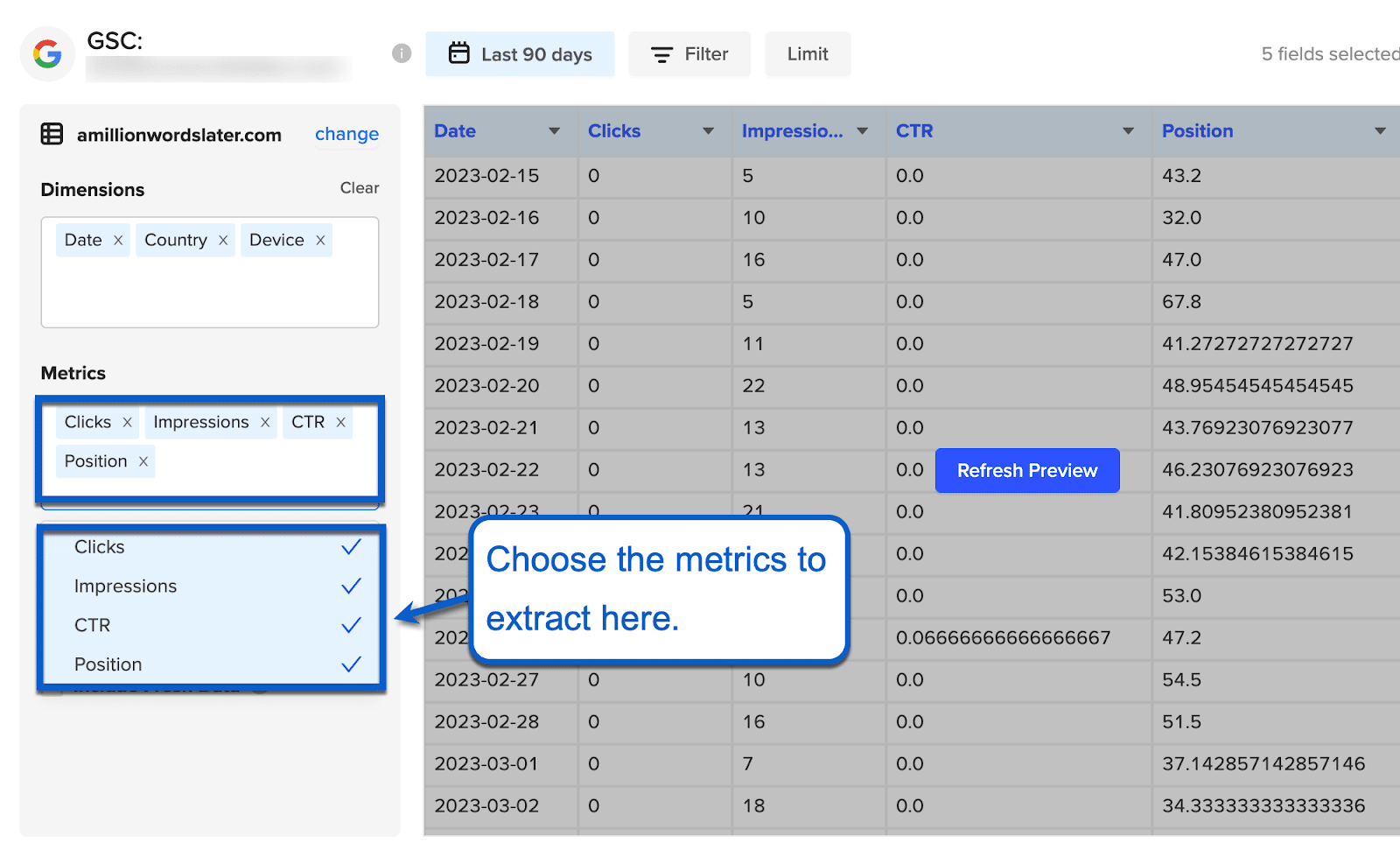Click the Position column header label
Viewport: 1400px width, 843px height.
pos(1197,131)
